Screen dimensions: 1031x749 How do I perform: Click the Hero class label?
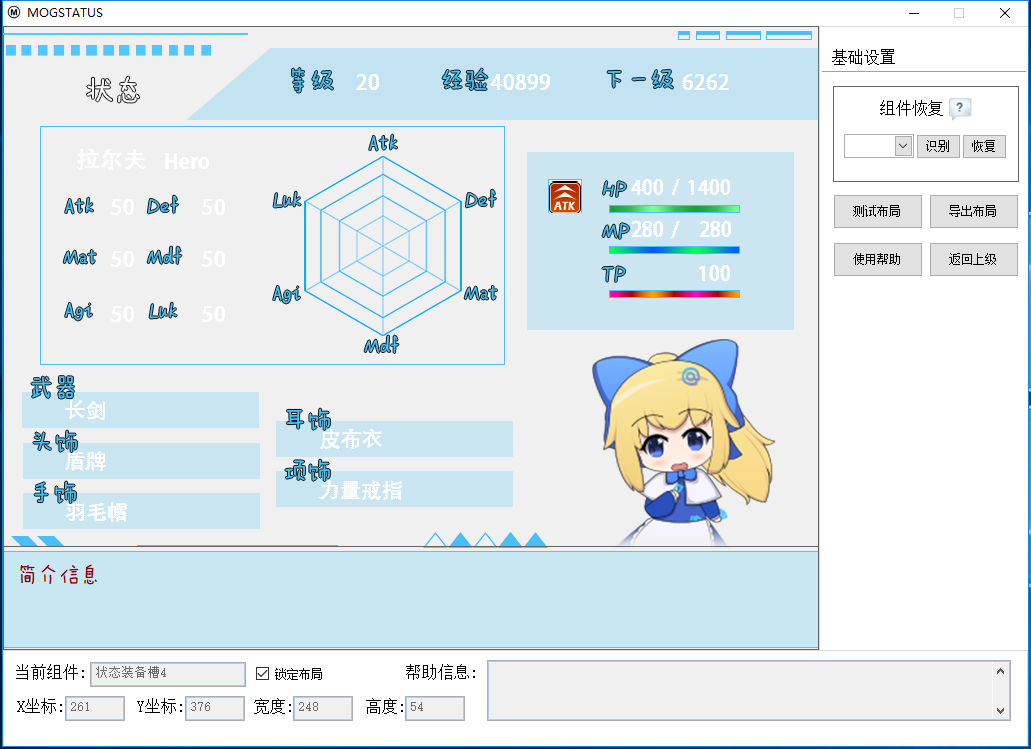click(187, 161)
